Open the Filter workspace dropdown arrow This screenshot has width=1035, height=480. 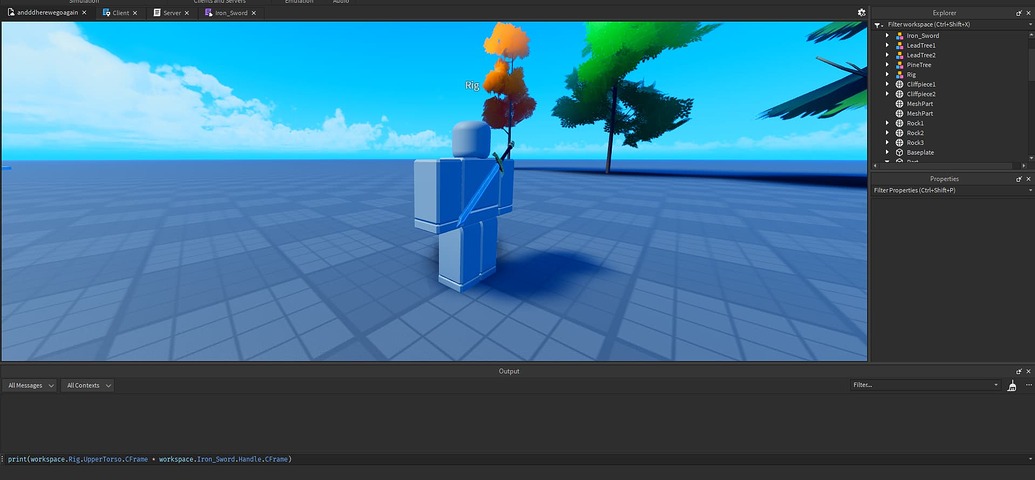pos(1030,24)
